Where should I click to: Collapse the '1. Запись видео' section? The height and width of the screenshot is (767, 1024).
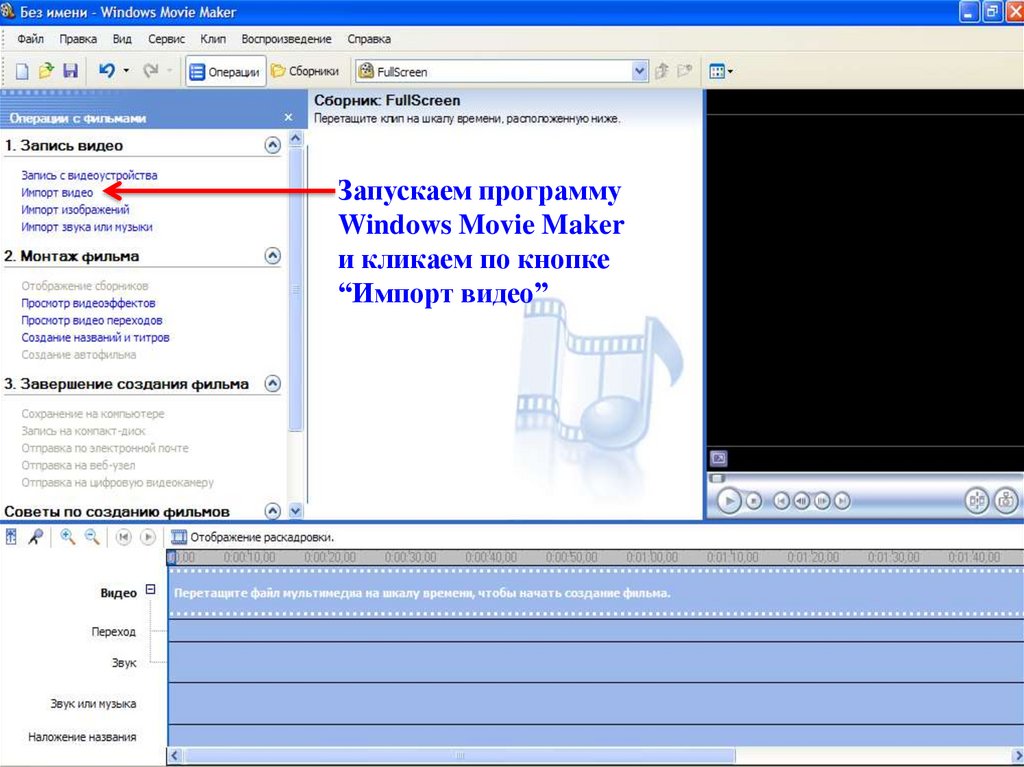tap(271, 146)
